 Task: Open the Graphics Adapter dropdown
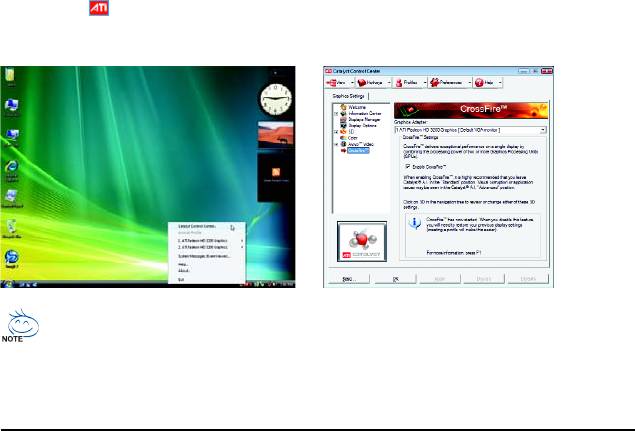543,131
